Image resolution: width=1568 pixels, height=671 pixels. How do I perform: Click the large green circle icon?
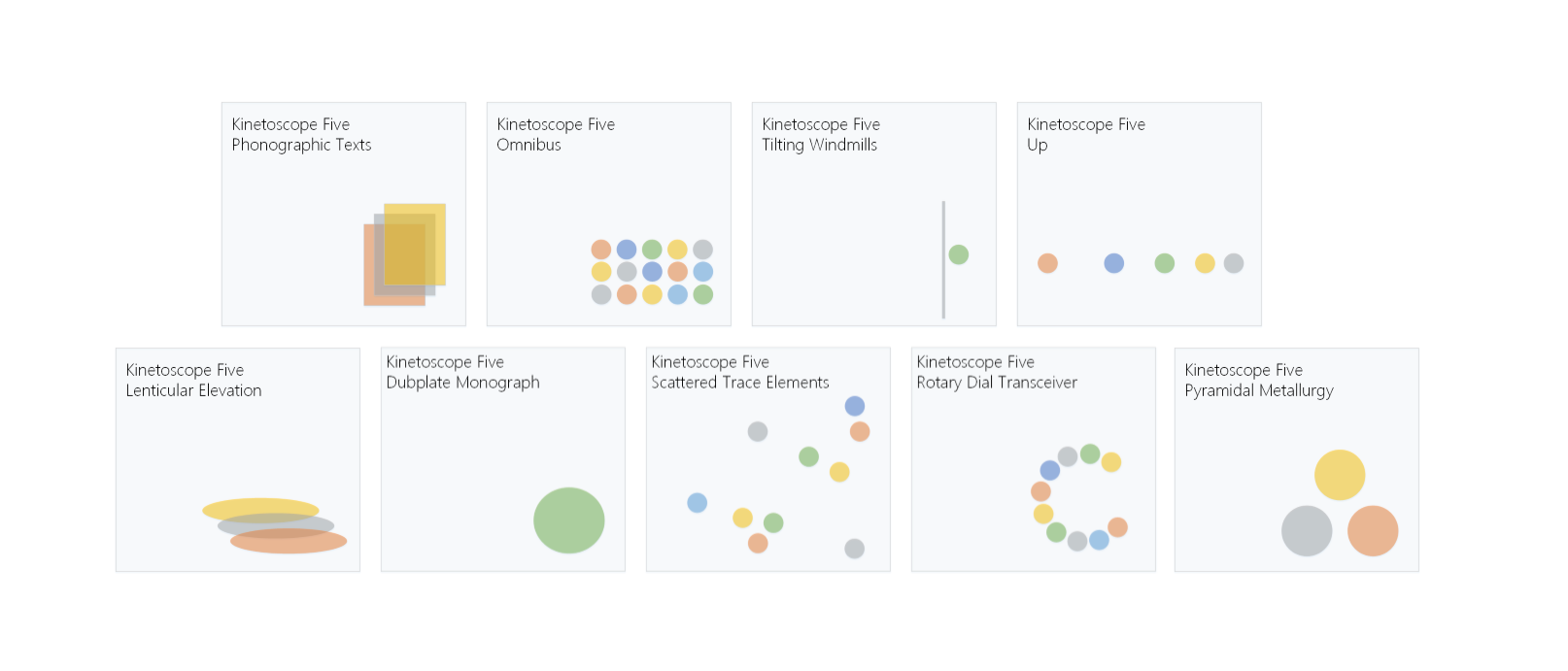(569, 520)
